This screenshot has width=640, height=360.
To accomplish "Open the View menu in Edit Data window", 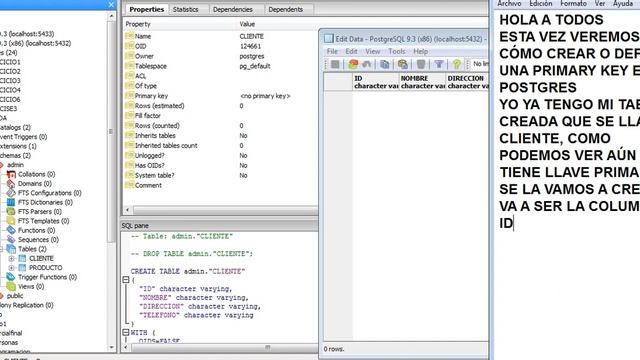I will 372,51.
